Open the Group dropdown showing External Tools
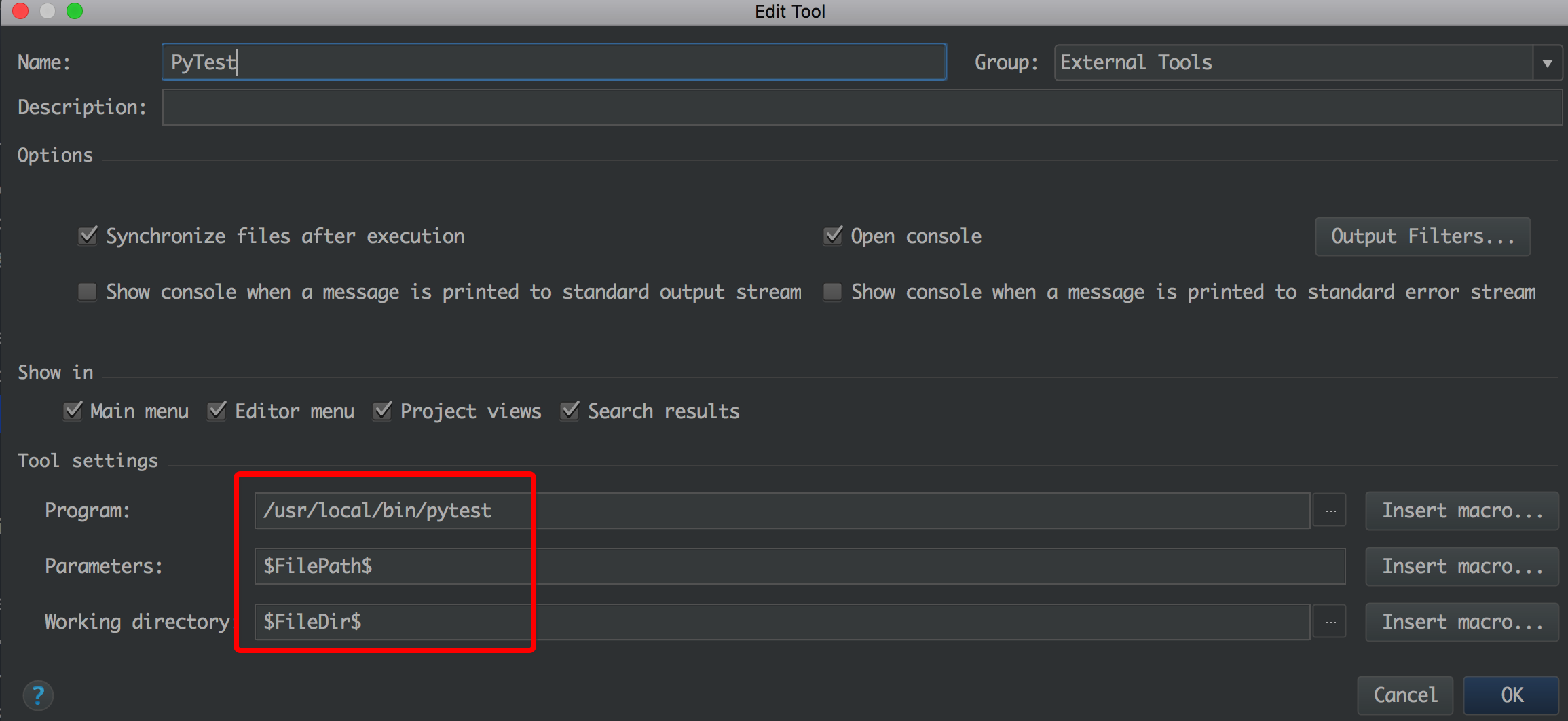Viewport: 1568px width, 721px height. (x=1546, y=62)
